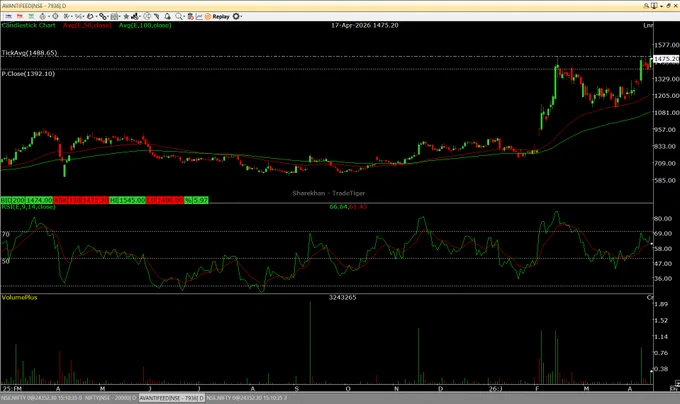Open the dropdown arrow beside the gear icon
Screen dimensions: 680x404
tap(241, 16)
